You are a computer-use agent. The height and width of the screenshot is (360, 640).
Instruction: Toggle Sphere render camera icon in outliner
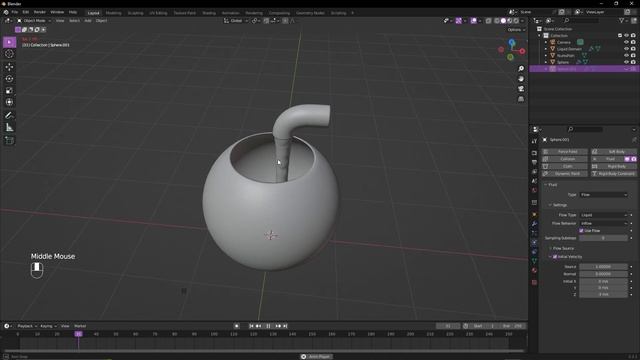pyautogui.click(x=633, y=62)
